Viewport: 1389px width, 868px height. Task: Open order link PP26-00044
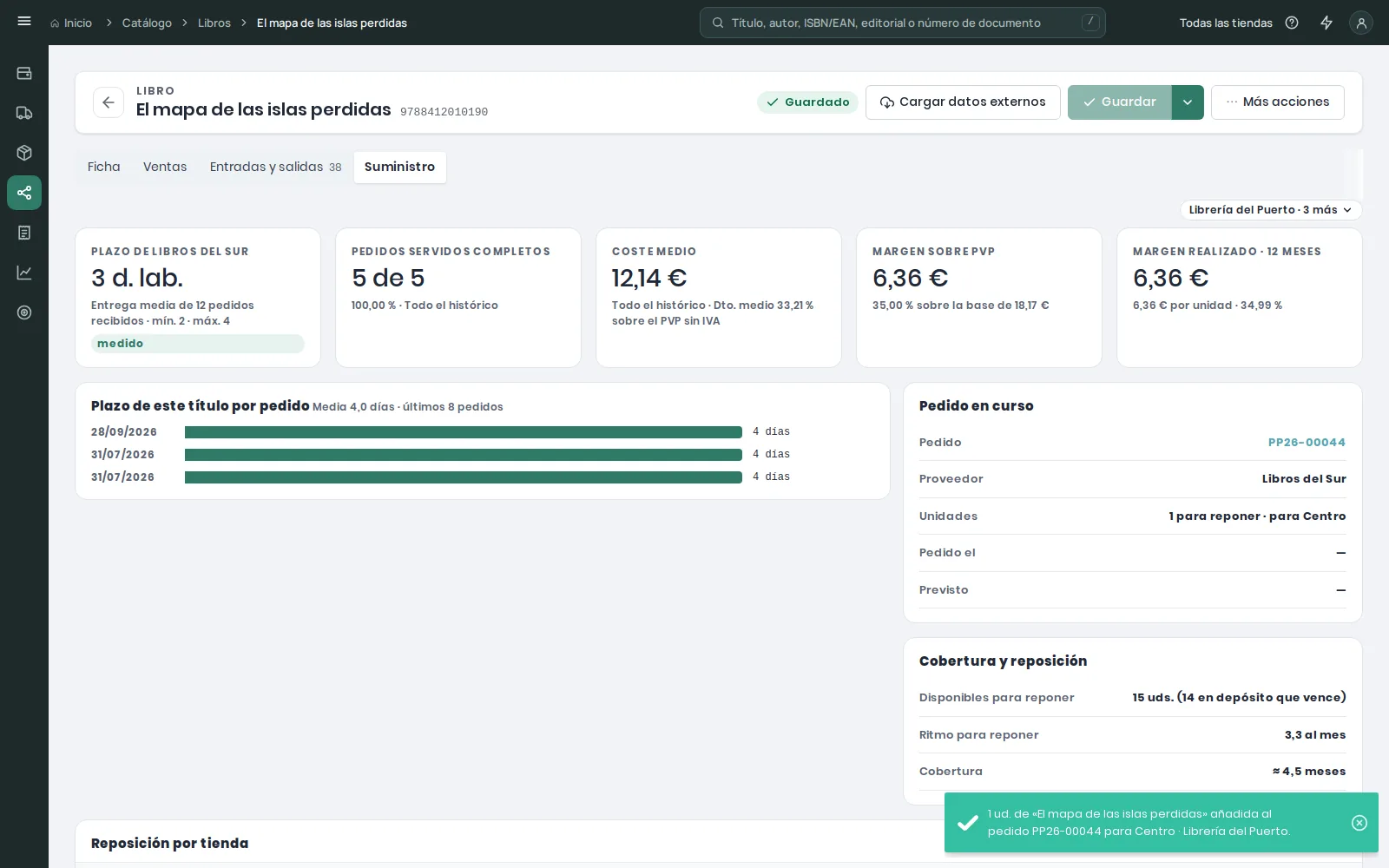point(1307,443)
